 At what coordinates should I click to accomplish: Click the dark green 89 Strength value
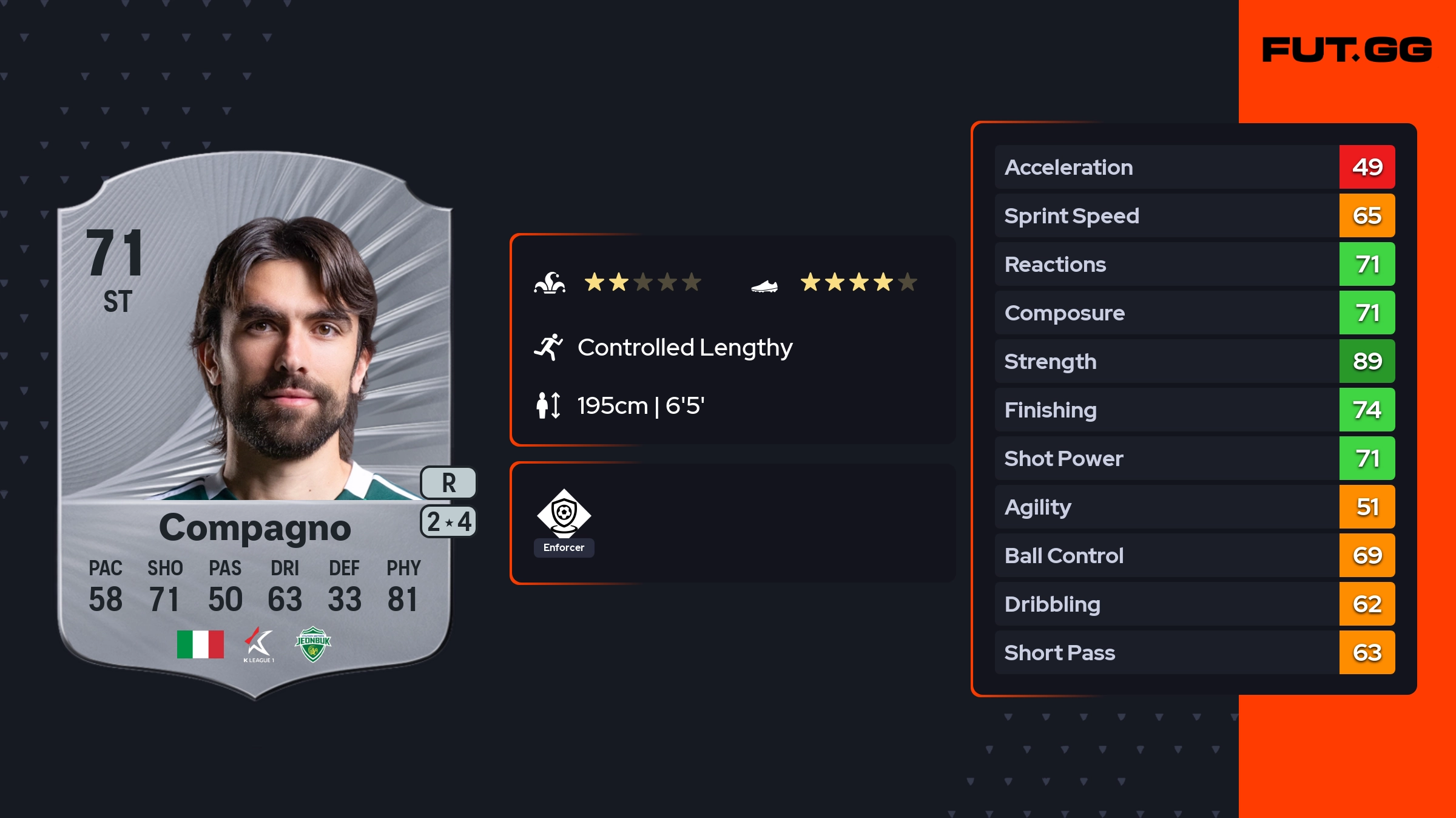click(1367, 362)
